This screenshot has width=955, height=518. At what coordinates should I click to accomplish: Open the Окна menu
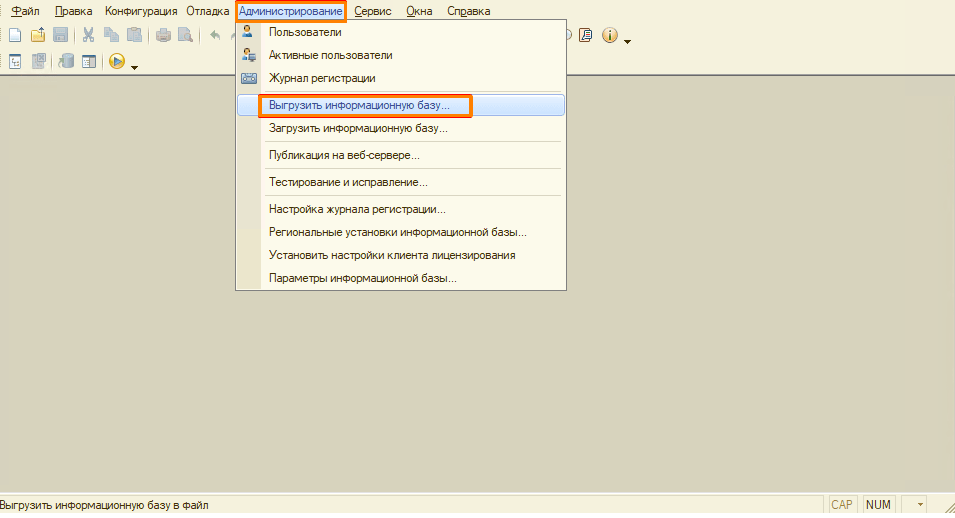tap(419, 11)
